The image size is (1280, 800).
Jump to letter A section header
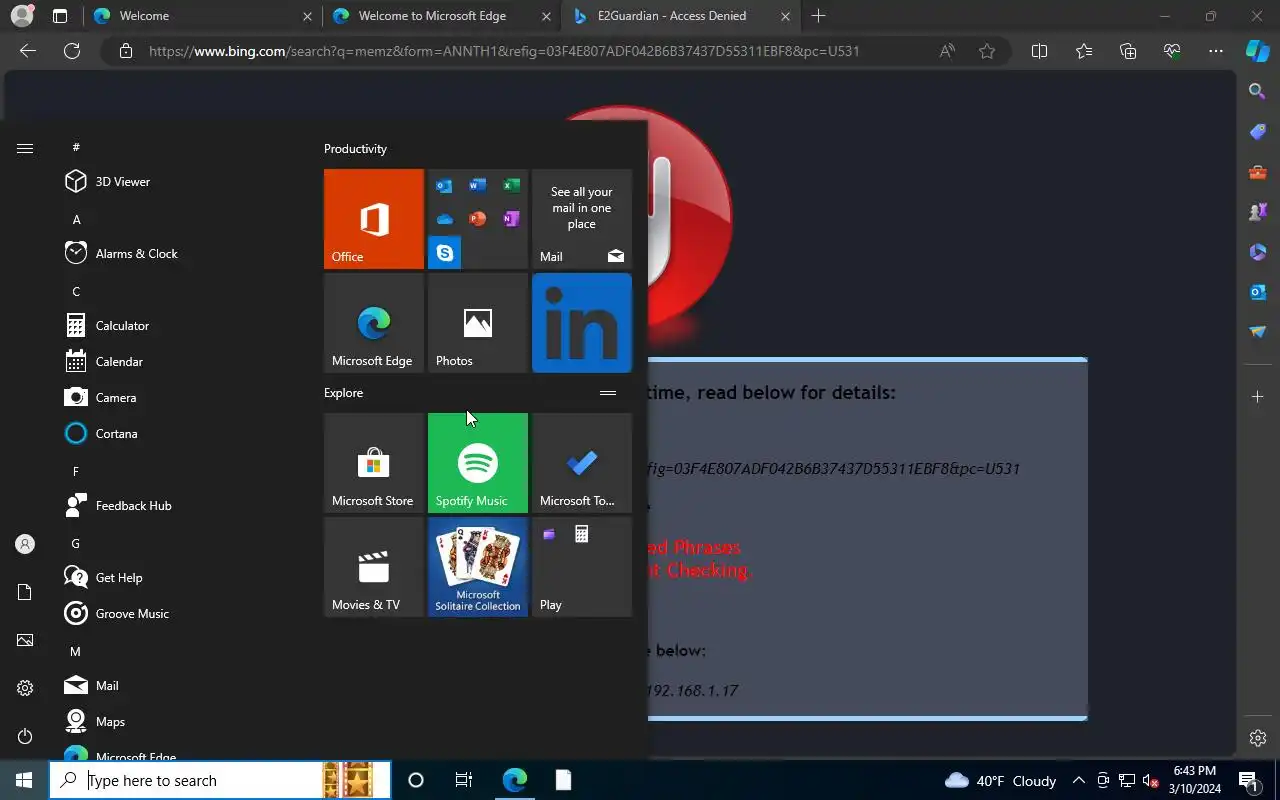click(x=77, y=219)
